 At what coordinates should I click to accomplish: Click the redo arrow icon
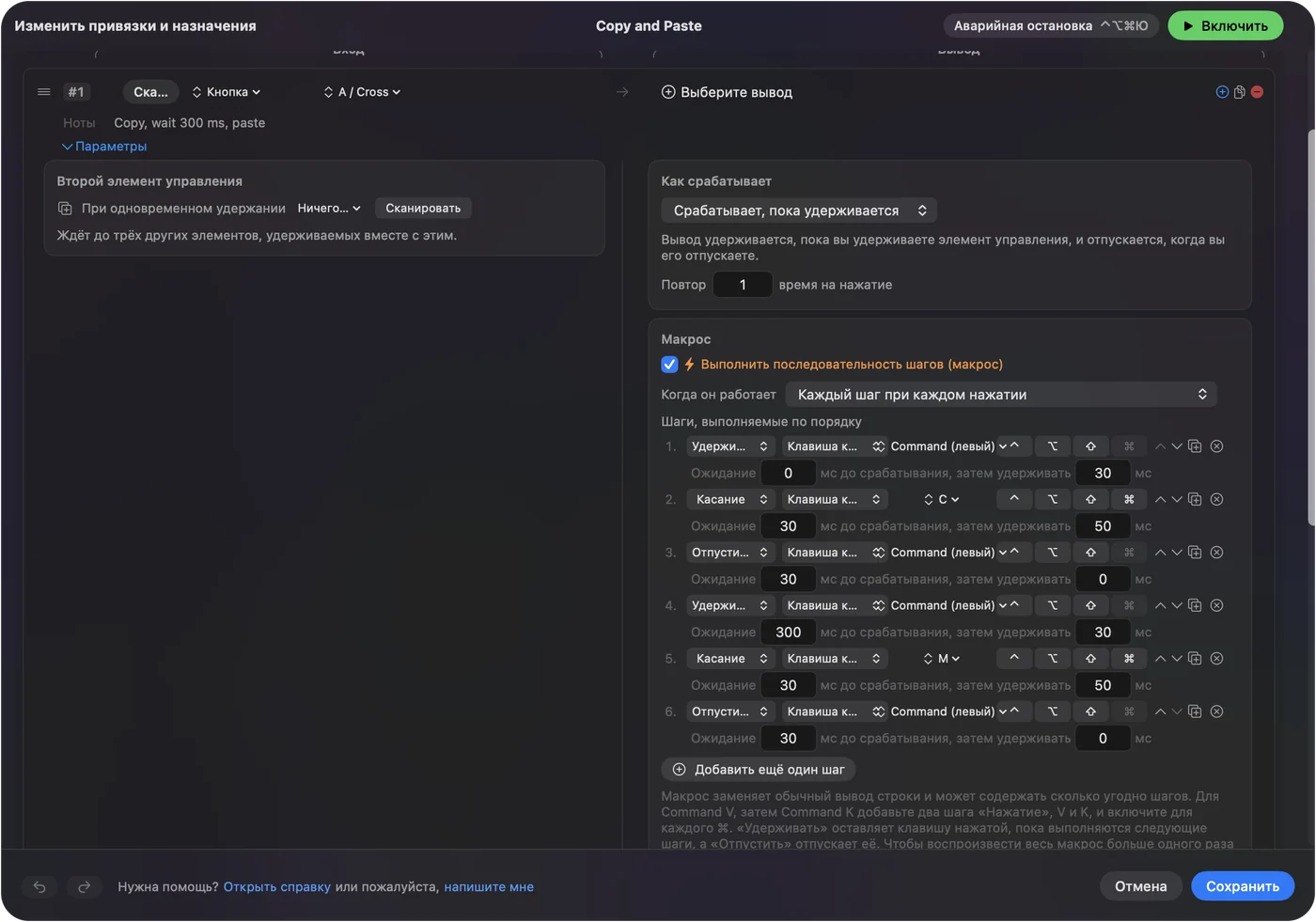point(84,886)
